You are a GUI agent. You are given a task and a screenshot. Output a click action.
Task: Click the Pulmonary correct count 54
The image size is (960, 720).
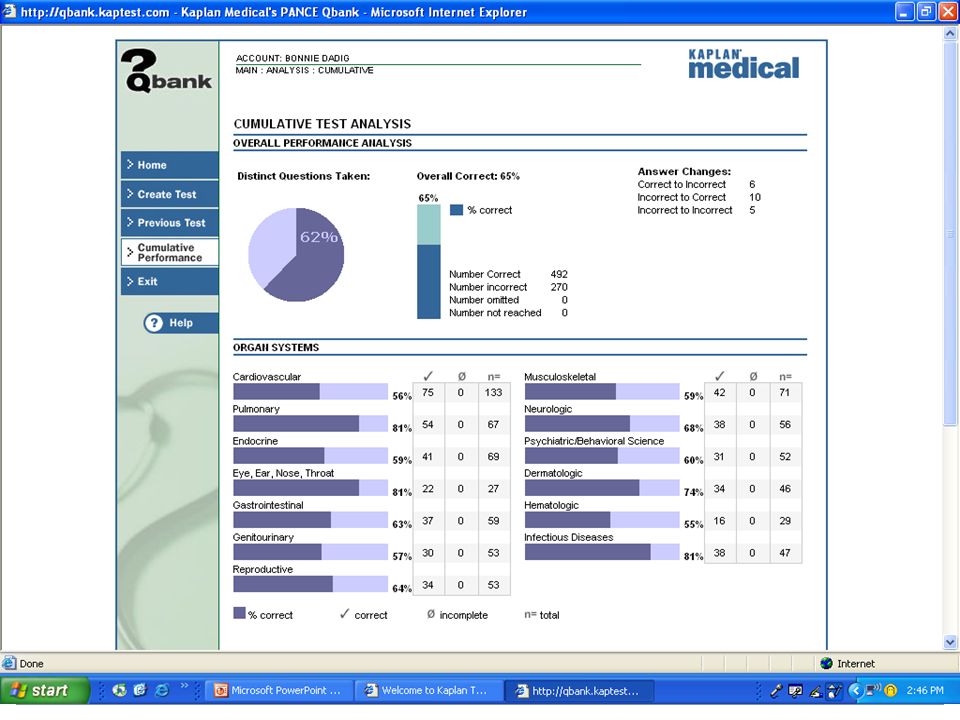428,424
